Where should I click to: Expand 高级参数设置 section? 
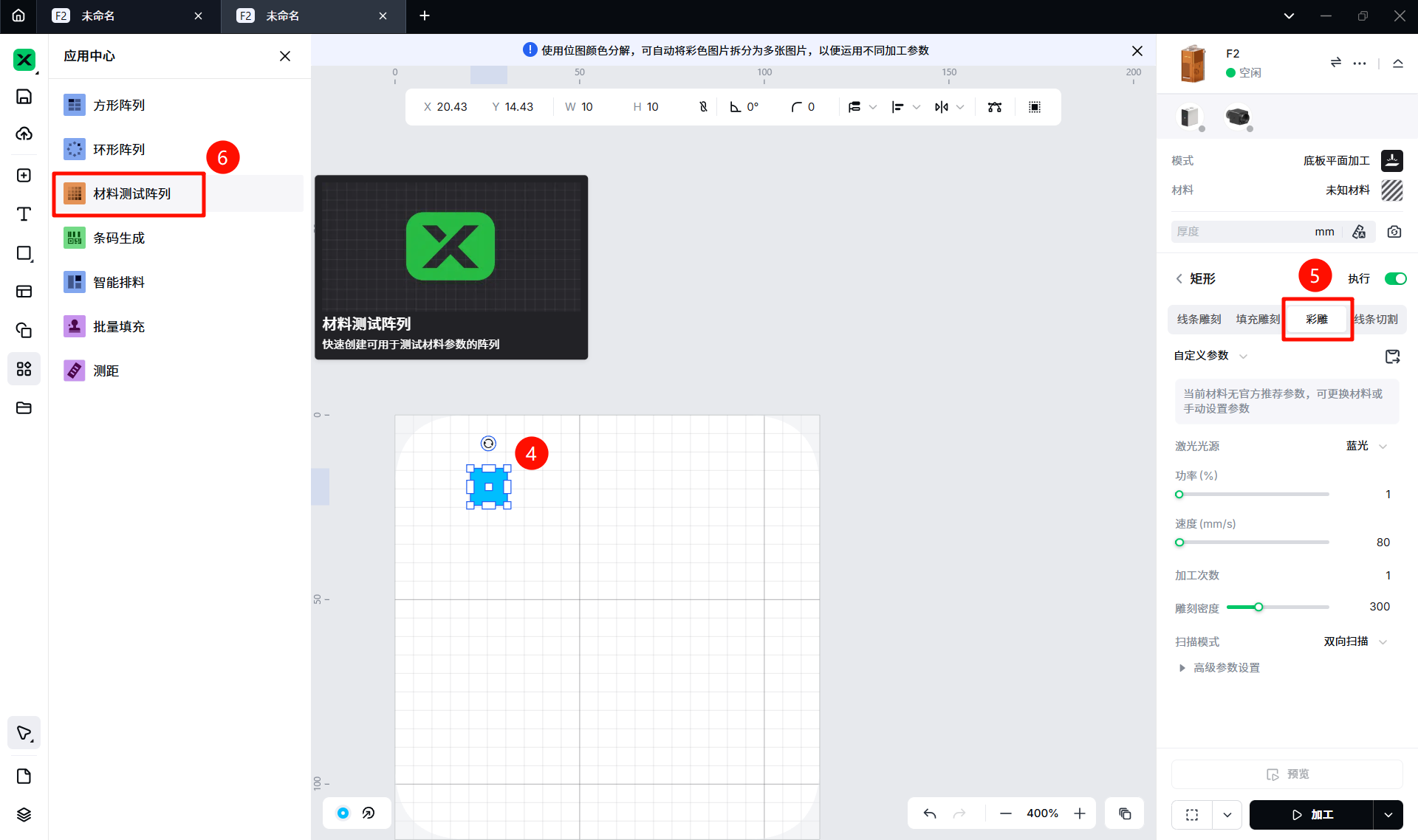[1226, 667]
